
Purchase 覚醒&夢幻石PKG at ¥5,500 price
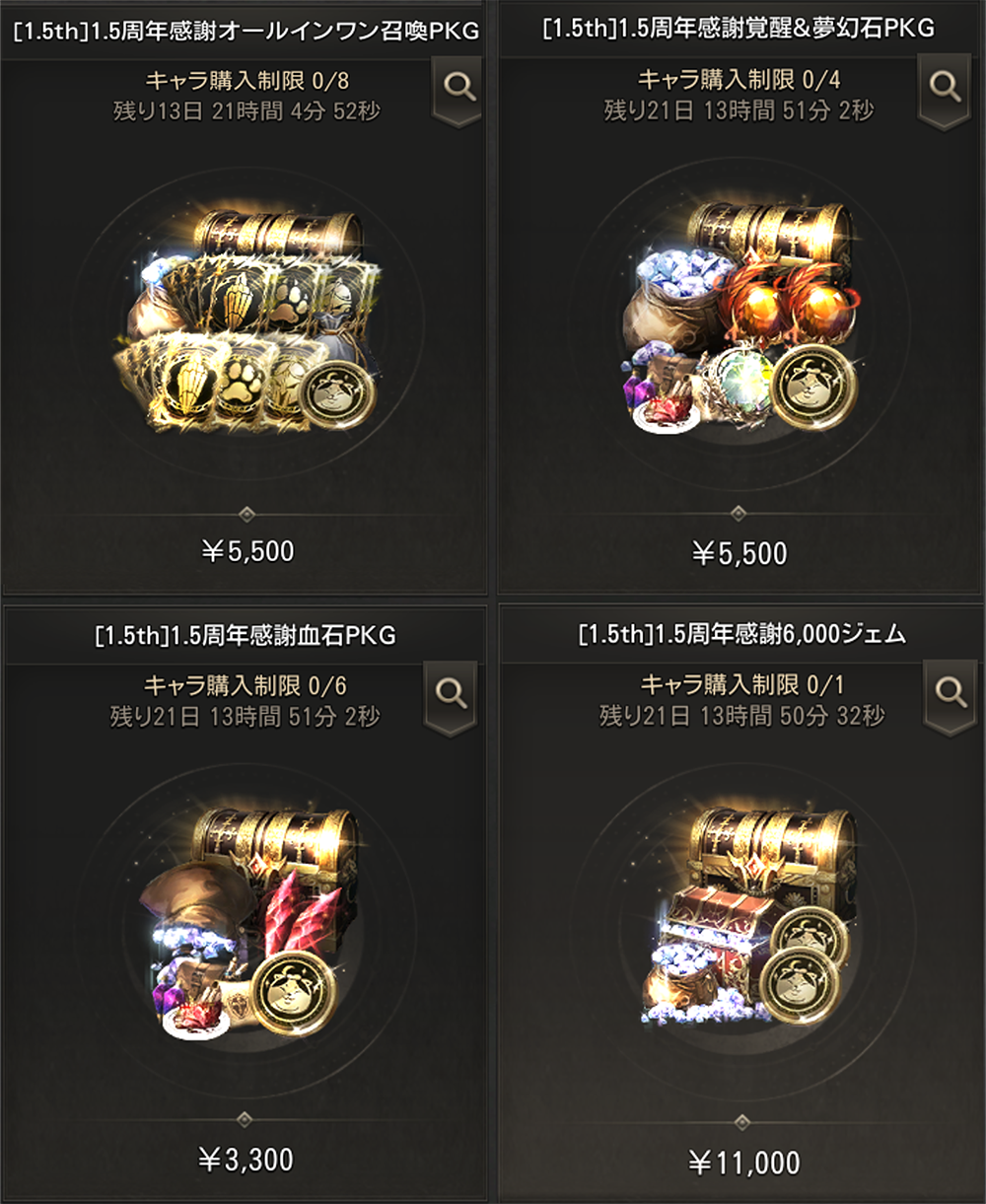739,552
